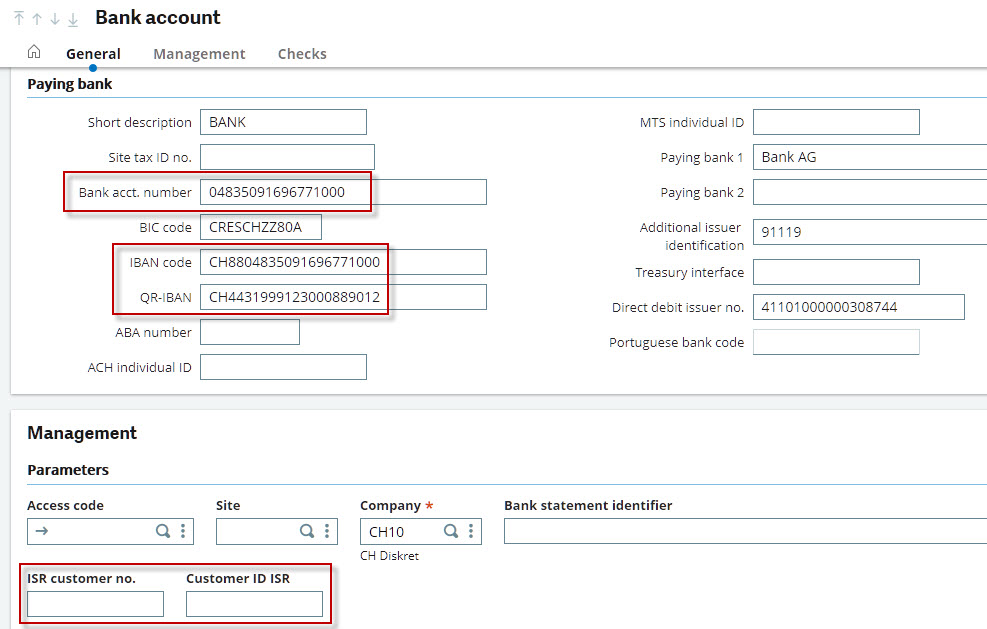
Task: Click the Customer ID ISR field
Action: click(254, 604)
